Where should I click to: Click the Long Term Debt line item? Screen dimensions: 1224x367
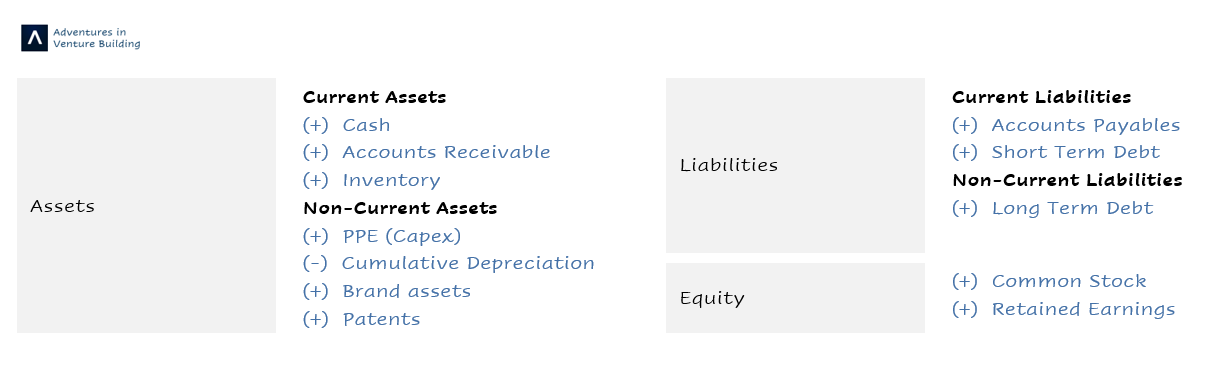pyautogui.click(x=1052, y=208)
